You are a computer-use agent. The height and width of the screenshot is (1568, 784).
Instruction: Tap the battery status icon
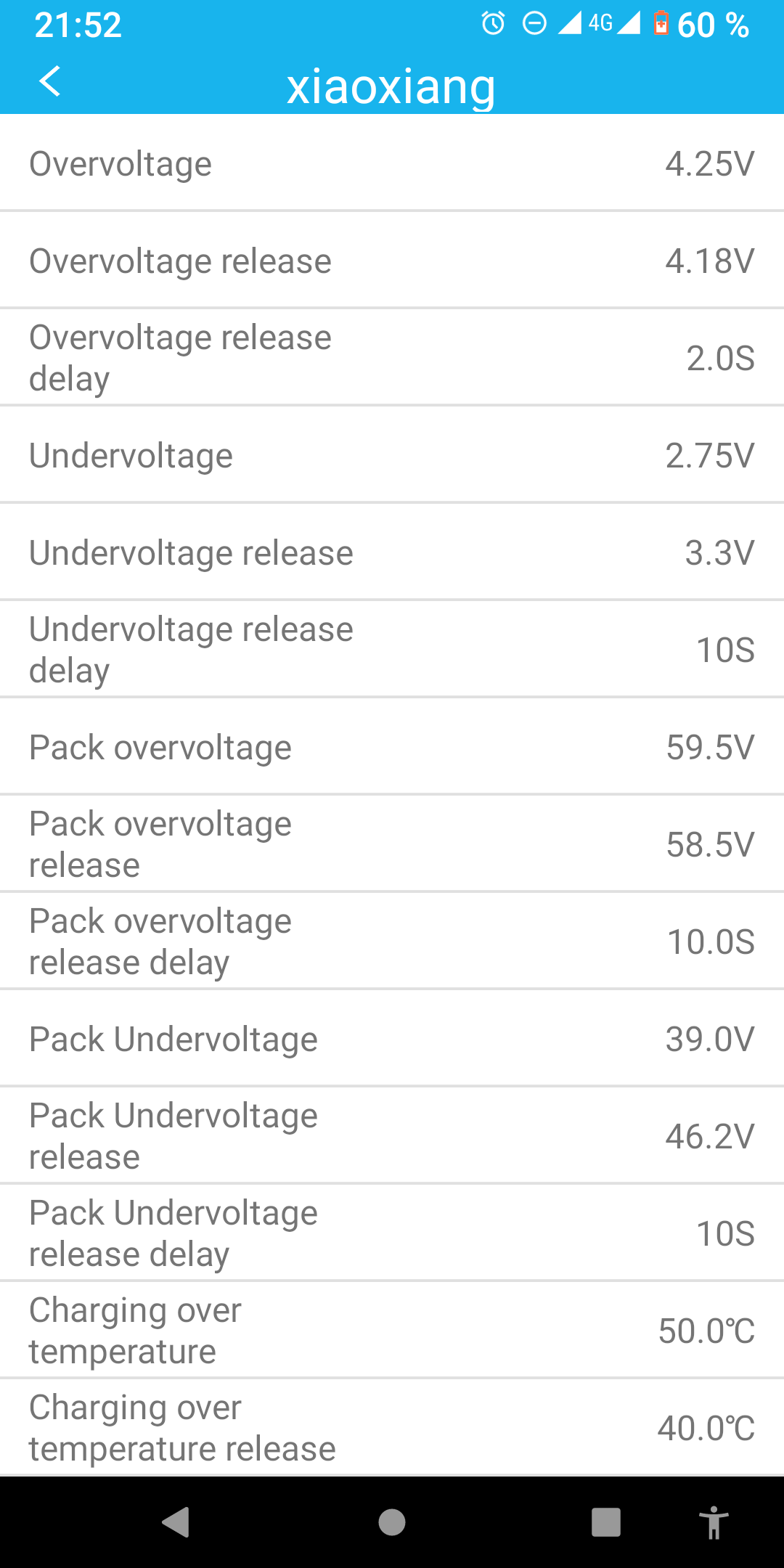661,24
